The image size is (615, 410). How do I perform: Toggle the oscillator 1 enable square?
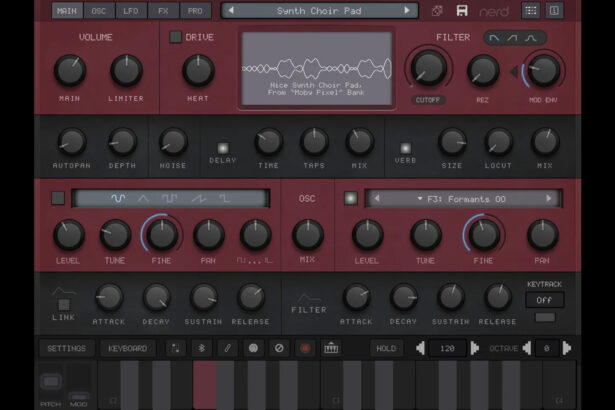pyautogui.click(x=58, y=198)
